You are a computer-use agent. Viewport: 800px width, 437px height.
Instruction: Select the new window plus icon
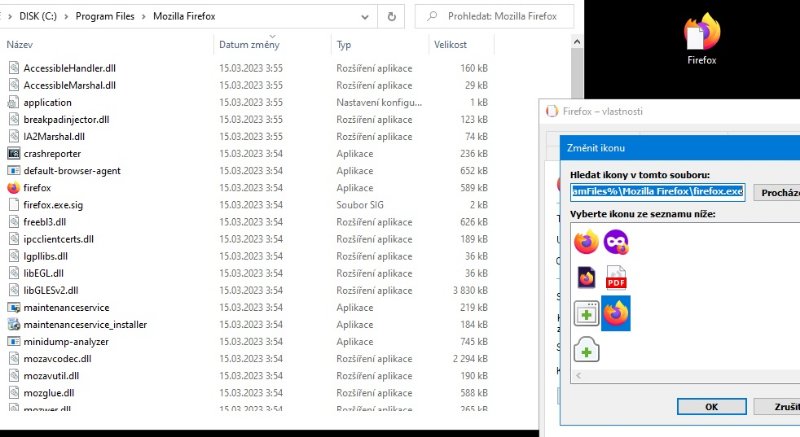click(x=586, y=314)
